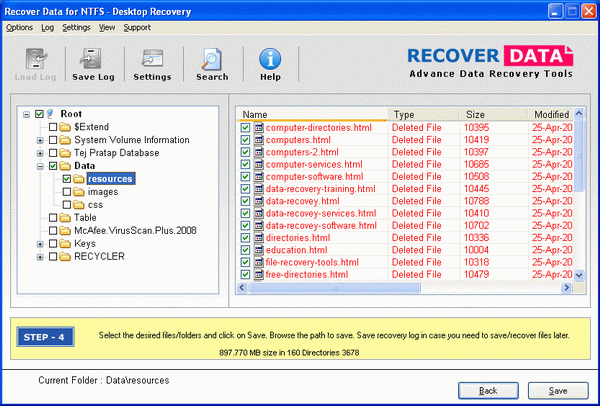Click the Keys folder icon
The width and height of the screenshot is (600, 406).
point(65,243)
